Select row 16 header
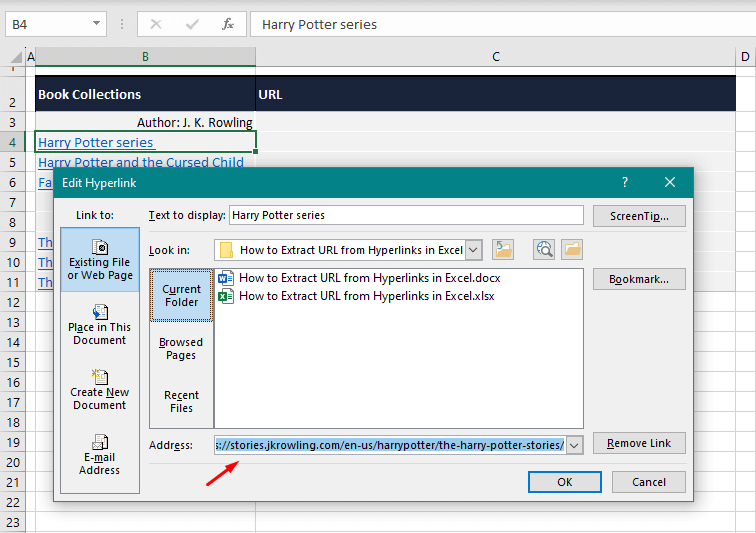Screen dimensions: 756x533 click(x=14, y=383)
